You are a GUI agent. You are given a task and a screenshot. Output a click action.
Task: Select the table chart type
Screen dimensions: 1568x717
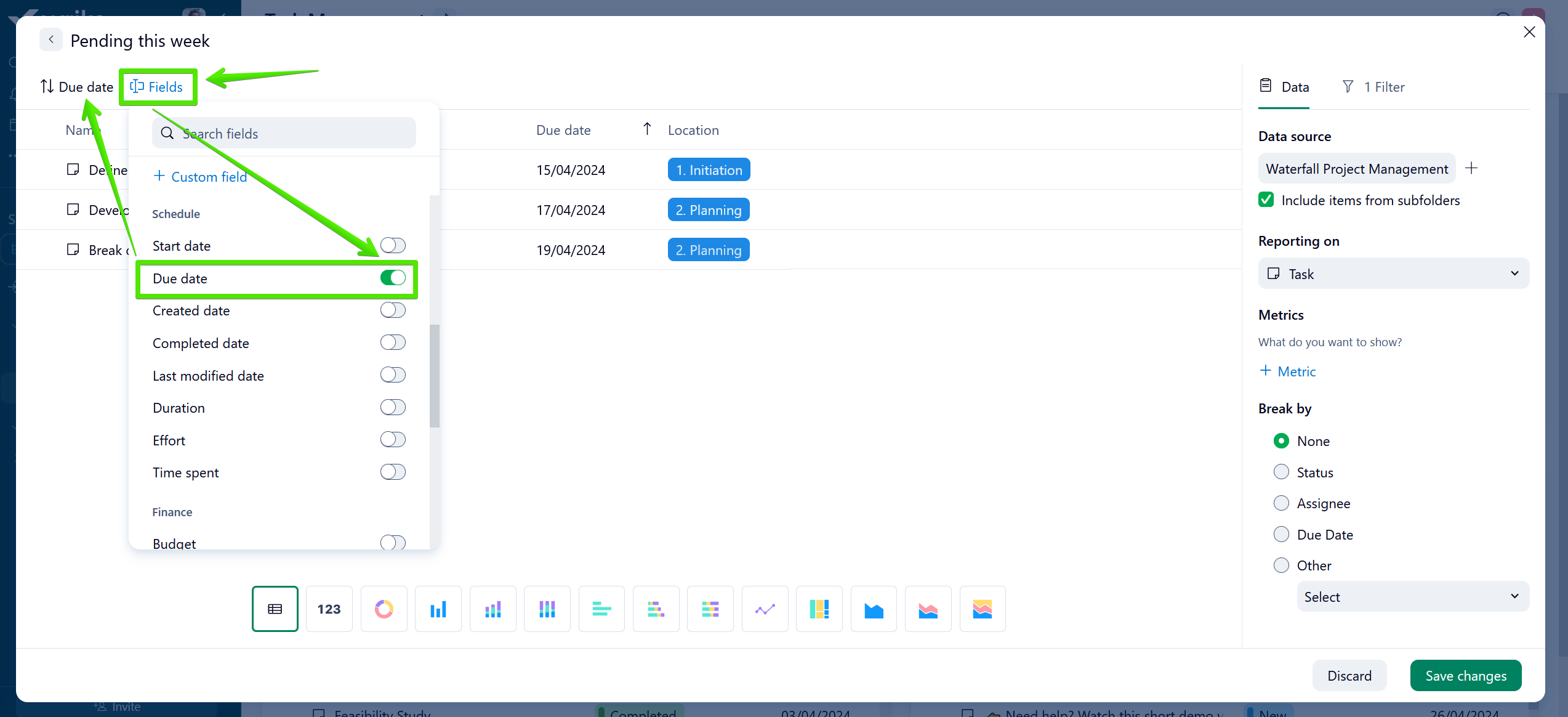(x=275, y=609)
